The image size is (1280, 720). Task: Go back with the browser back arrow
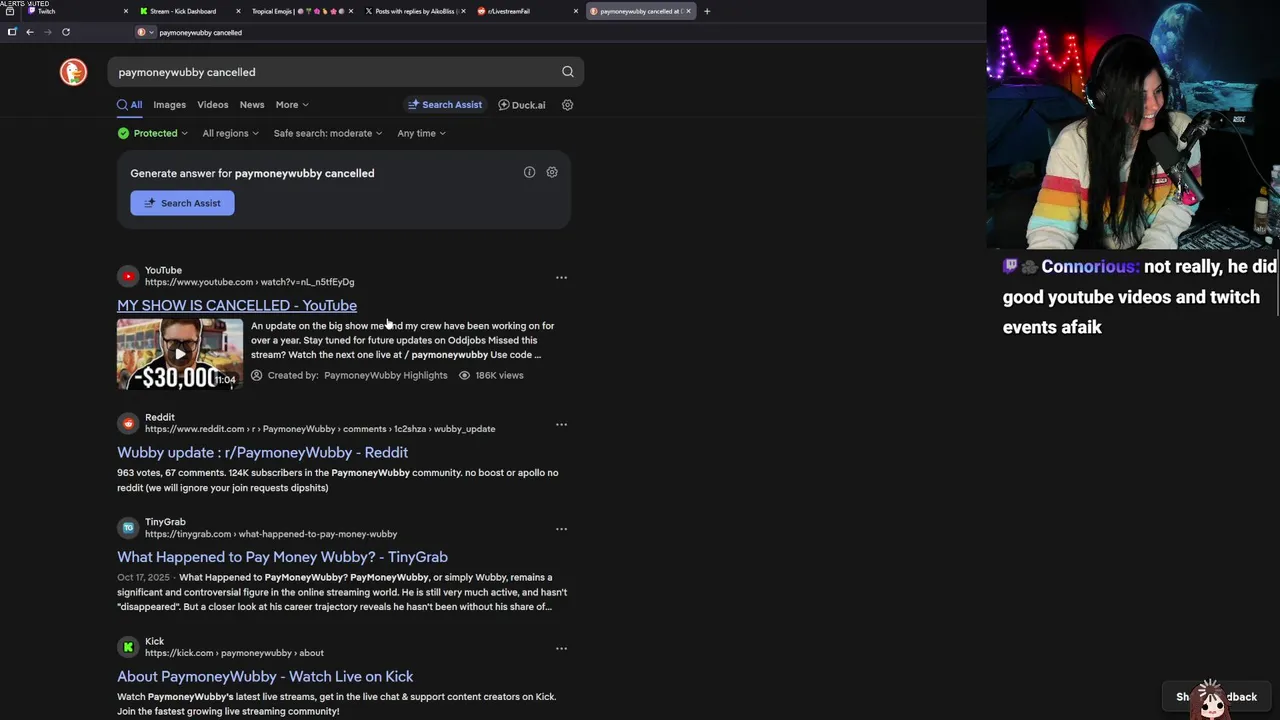point(30,32)
